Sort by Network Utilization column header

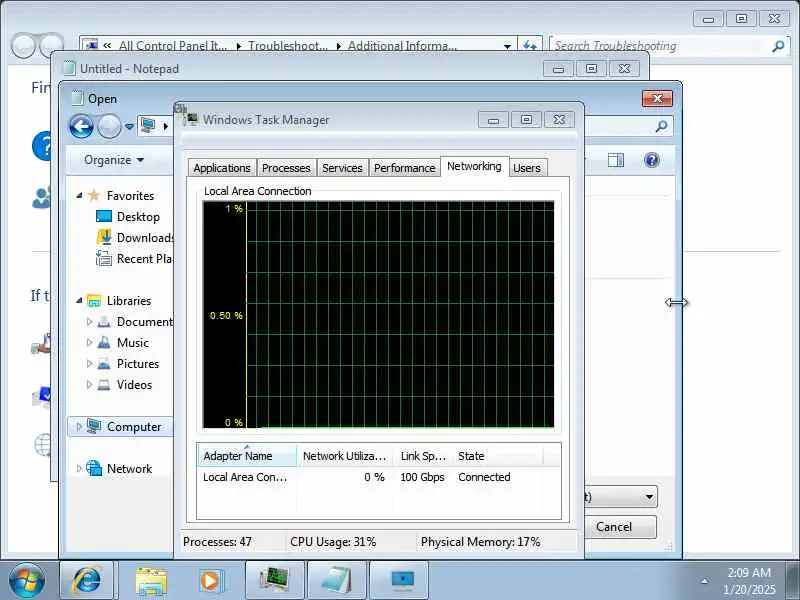(344, 456)
